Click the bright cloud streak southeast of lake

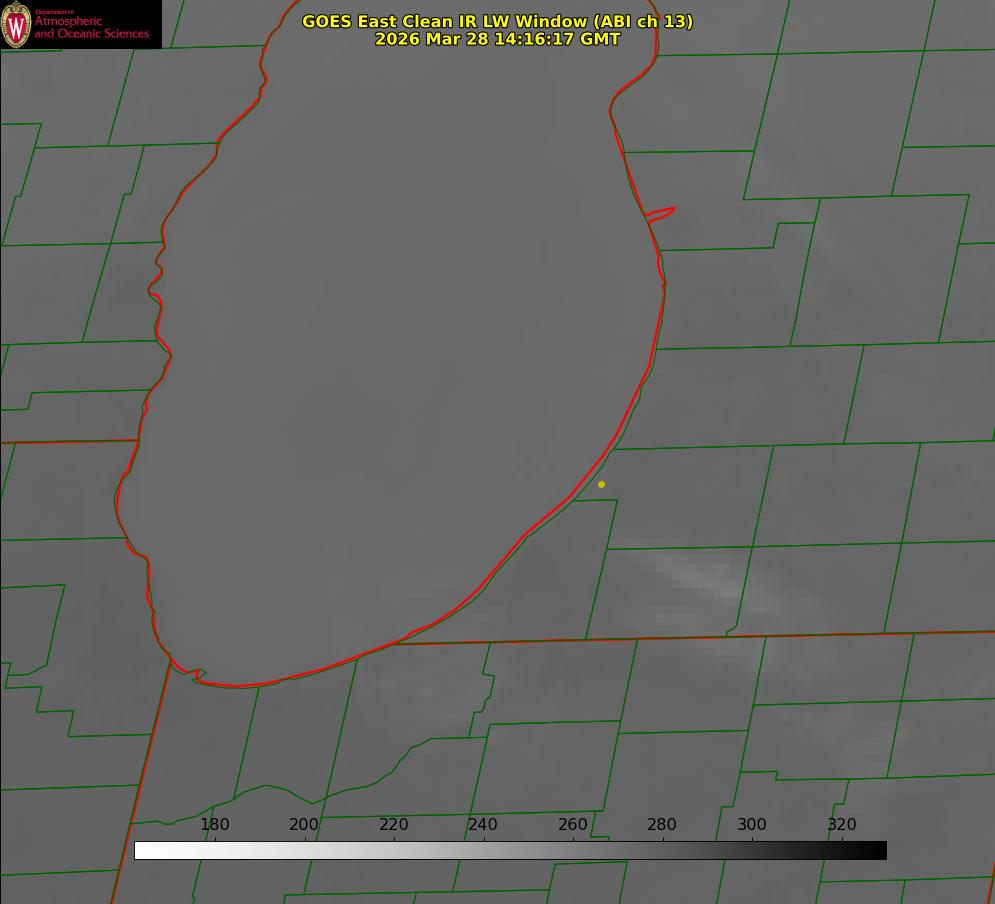[x=700, y=576]
